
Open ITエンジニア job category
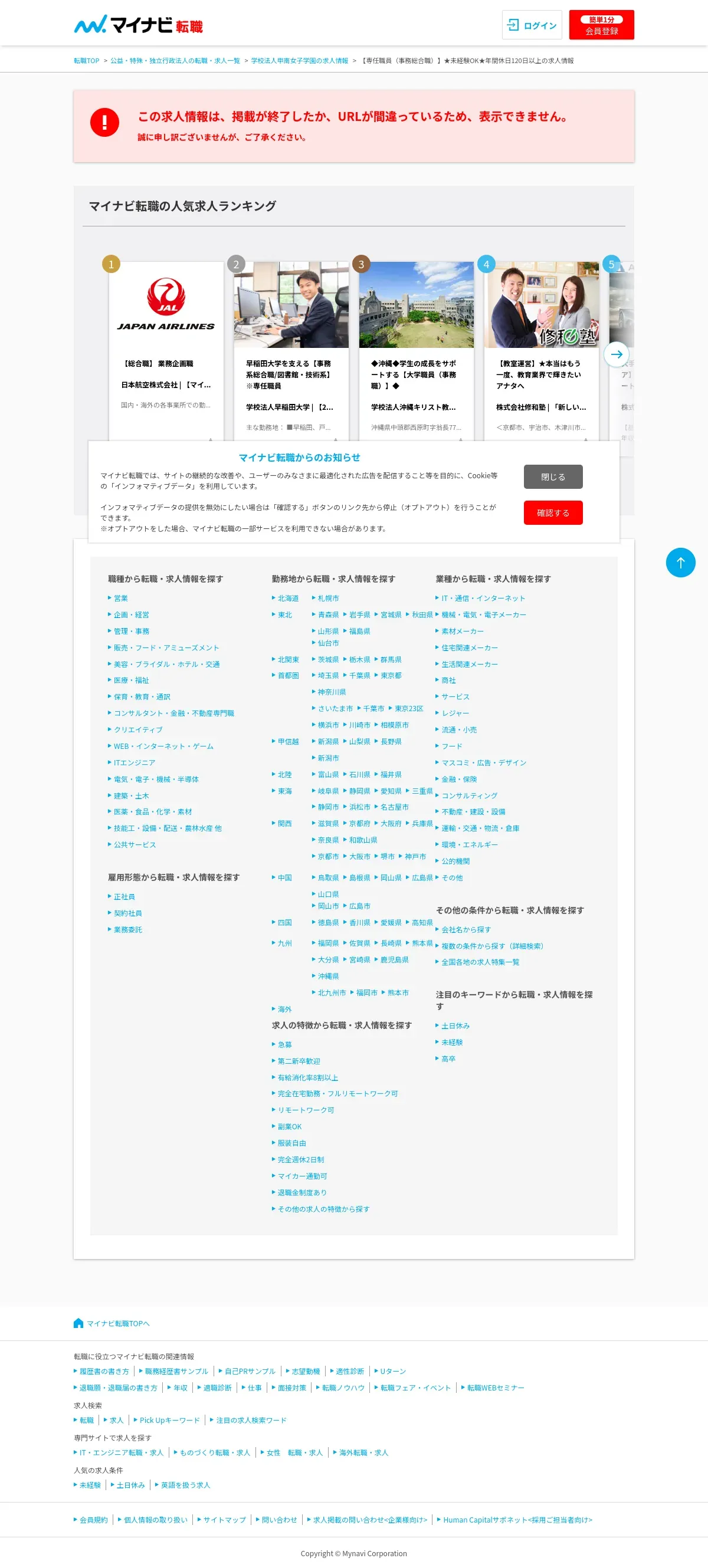pyautogui.click(x=135, y=762)
